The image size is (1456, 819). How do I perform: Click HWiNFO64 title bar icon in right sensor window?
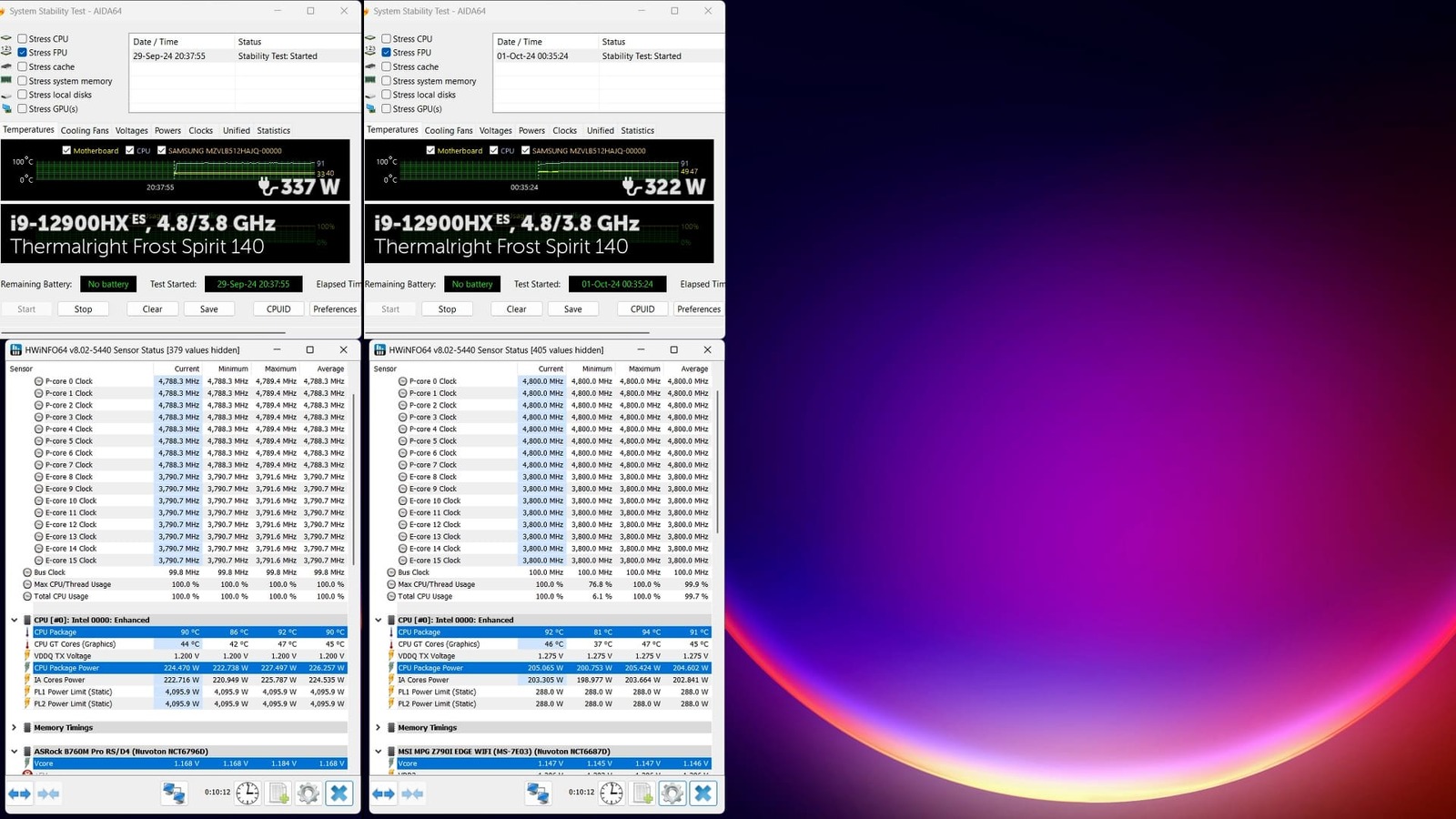(x=379, y=349)
